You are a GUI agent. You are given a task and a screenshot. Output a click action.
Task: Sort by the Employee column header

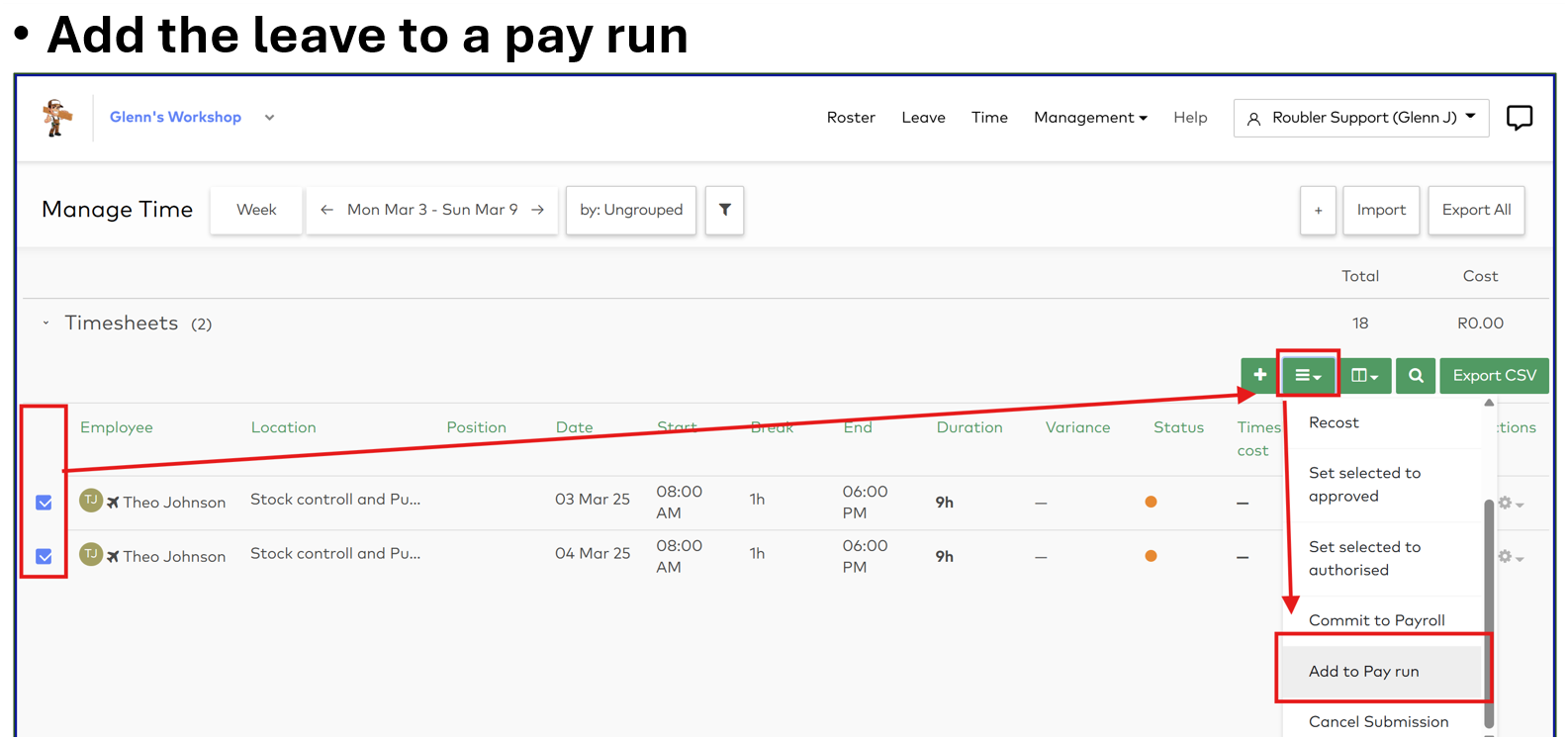(x=117, y=427)
